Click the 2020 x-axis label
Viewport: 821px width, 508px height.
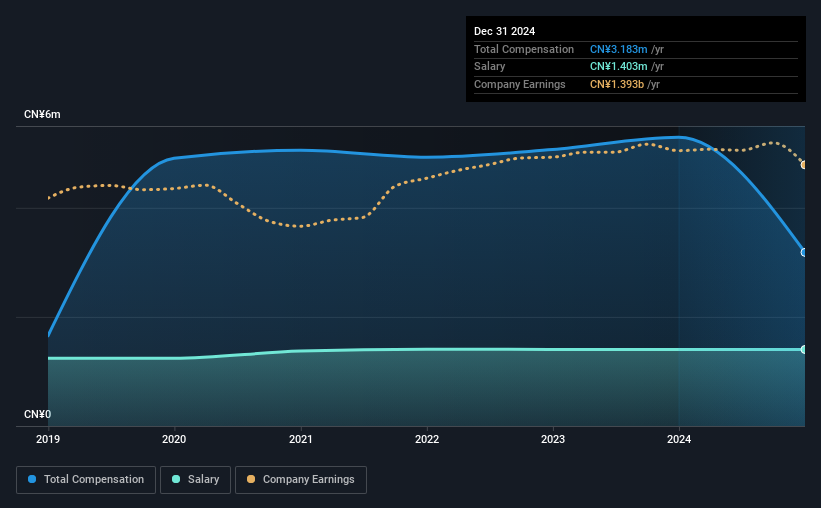tap(174, 439)
